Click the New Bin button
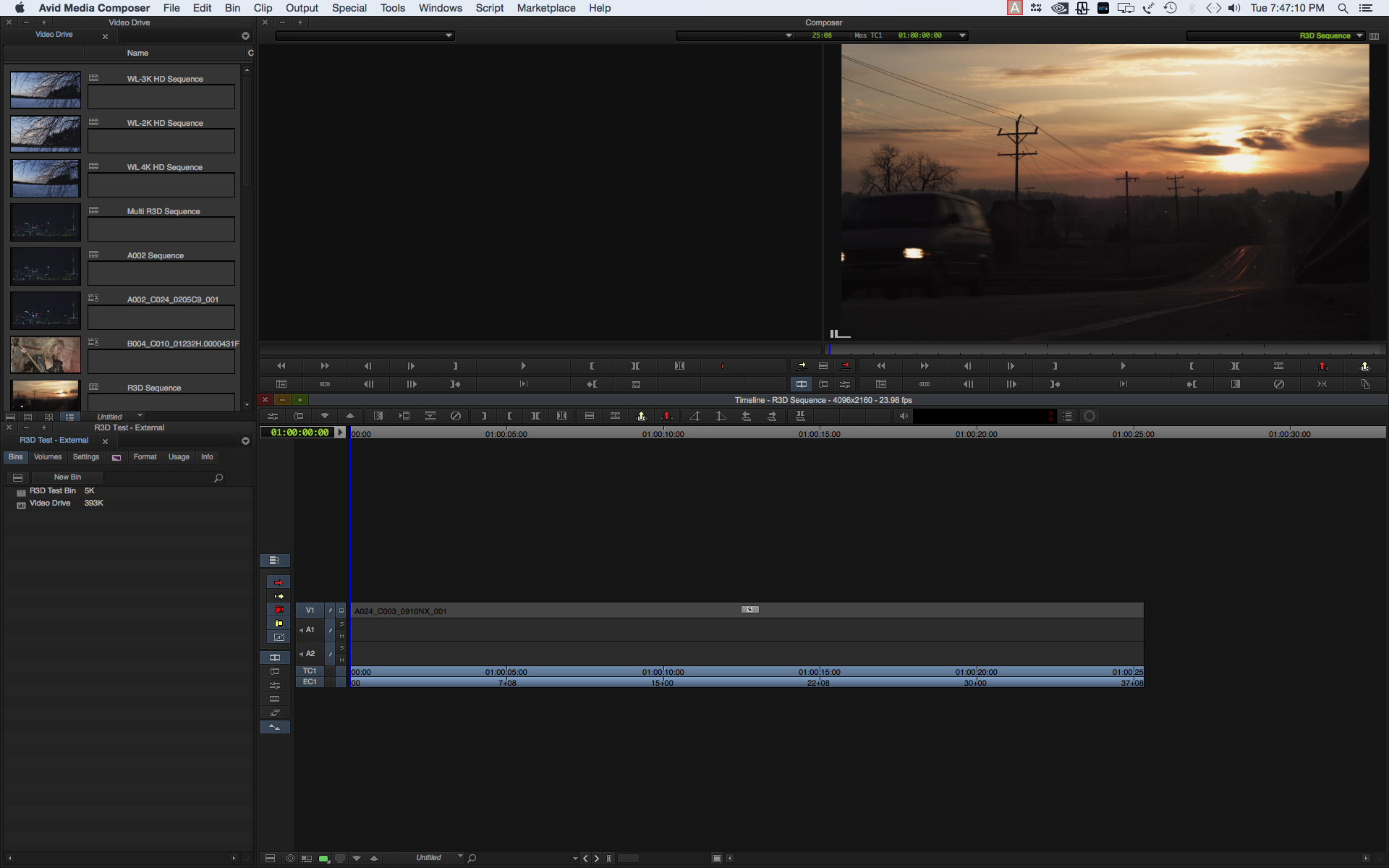The width and height of the screenshot is (1389, 868). point(67,477)
